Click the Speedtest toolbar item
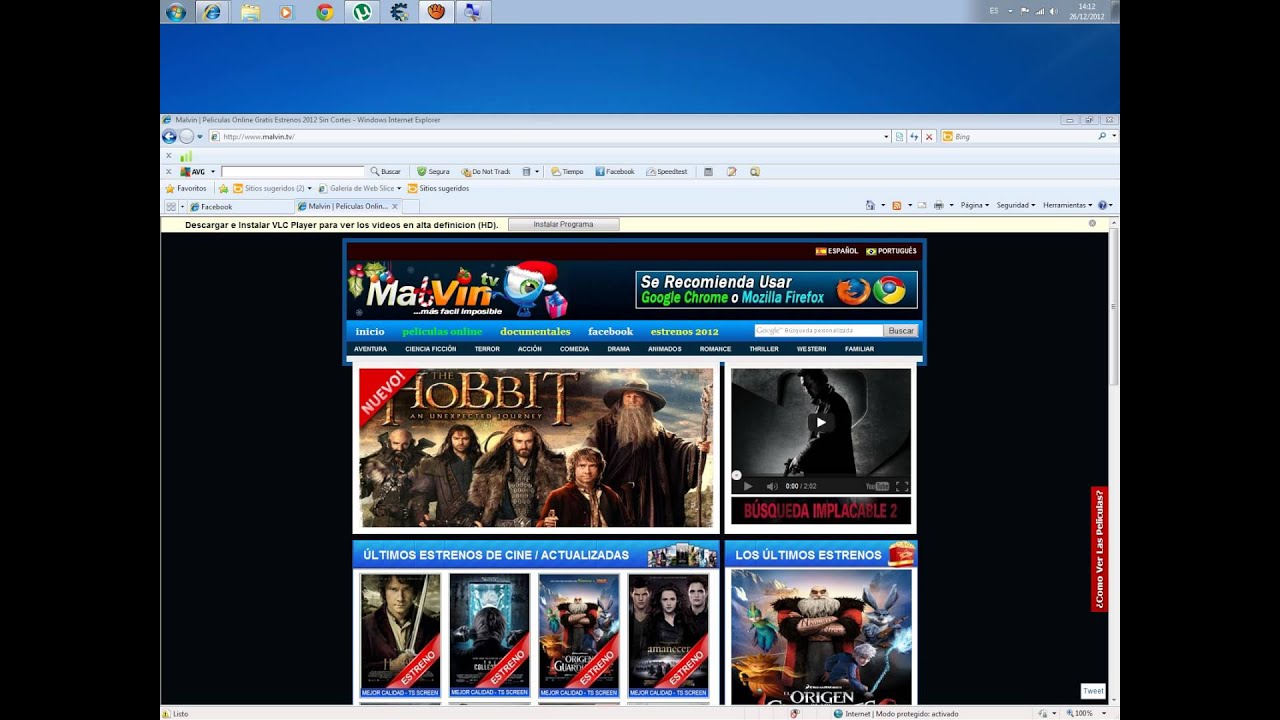The height and width of the screenshot is (720, 1280). pos(667,172)
